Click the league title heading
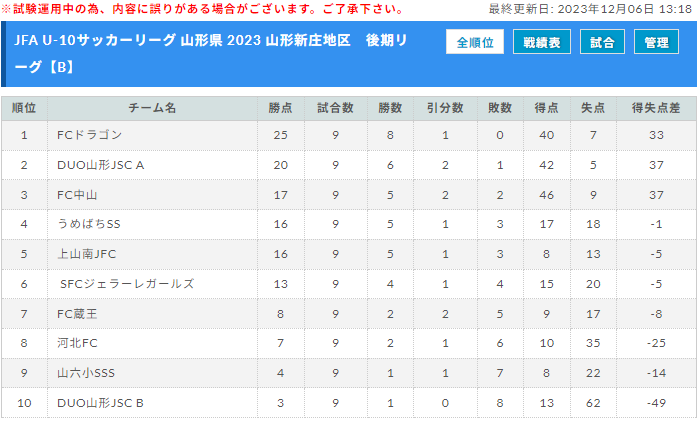 (x=211, y=54)
